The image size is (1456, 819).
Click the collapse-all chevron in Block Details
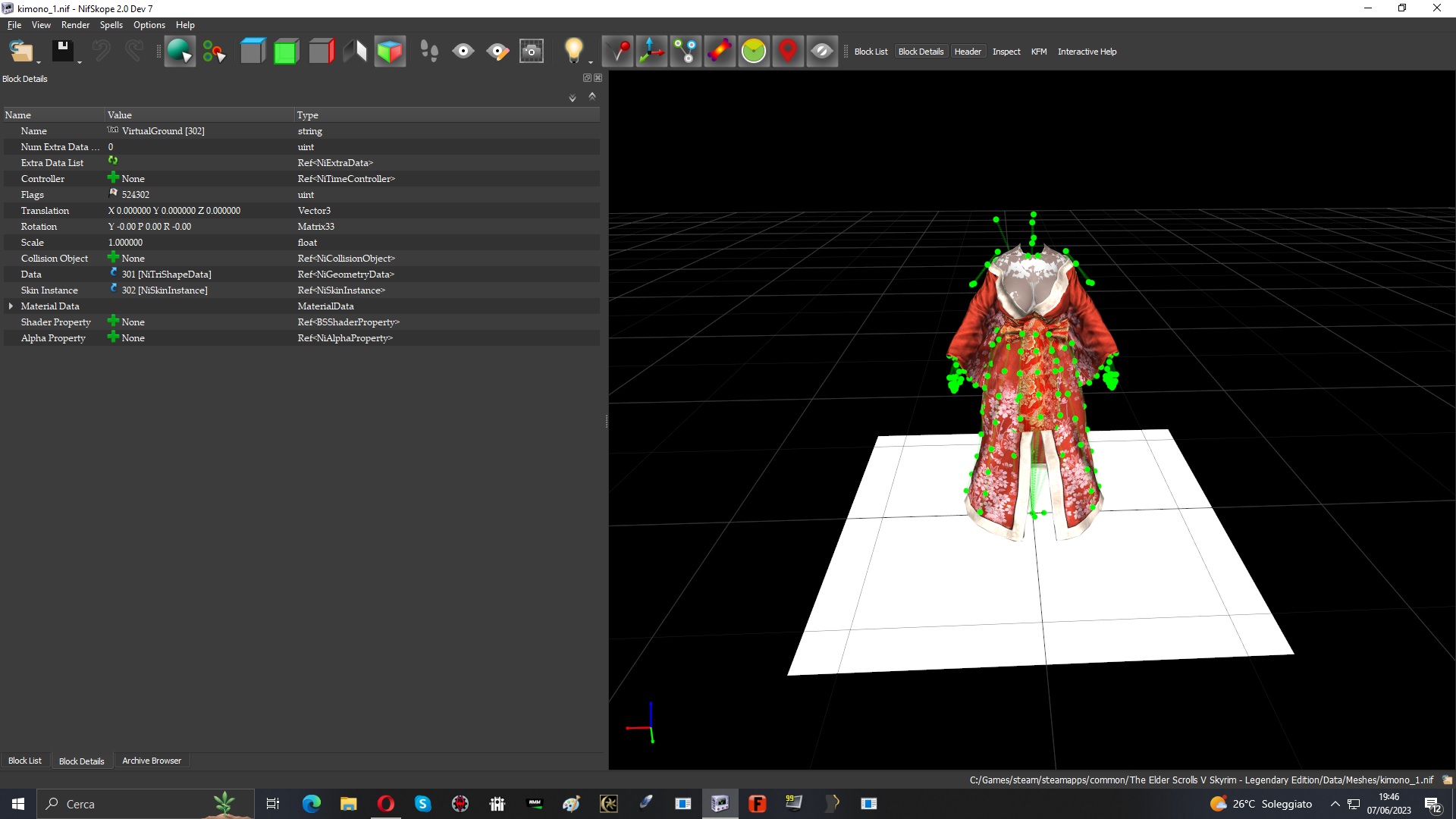tap(592, 96)
